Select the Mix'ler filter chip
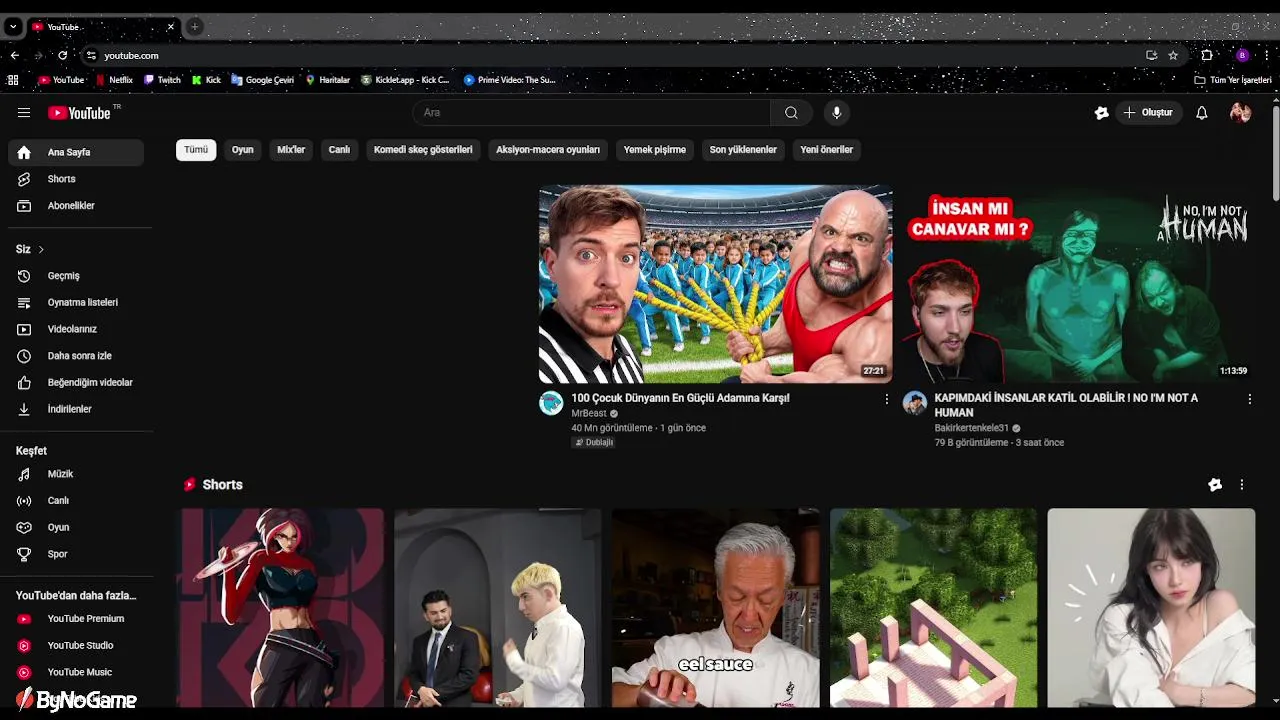 pyautogui.click(x=291, y=150)
